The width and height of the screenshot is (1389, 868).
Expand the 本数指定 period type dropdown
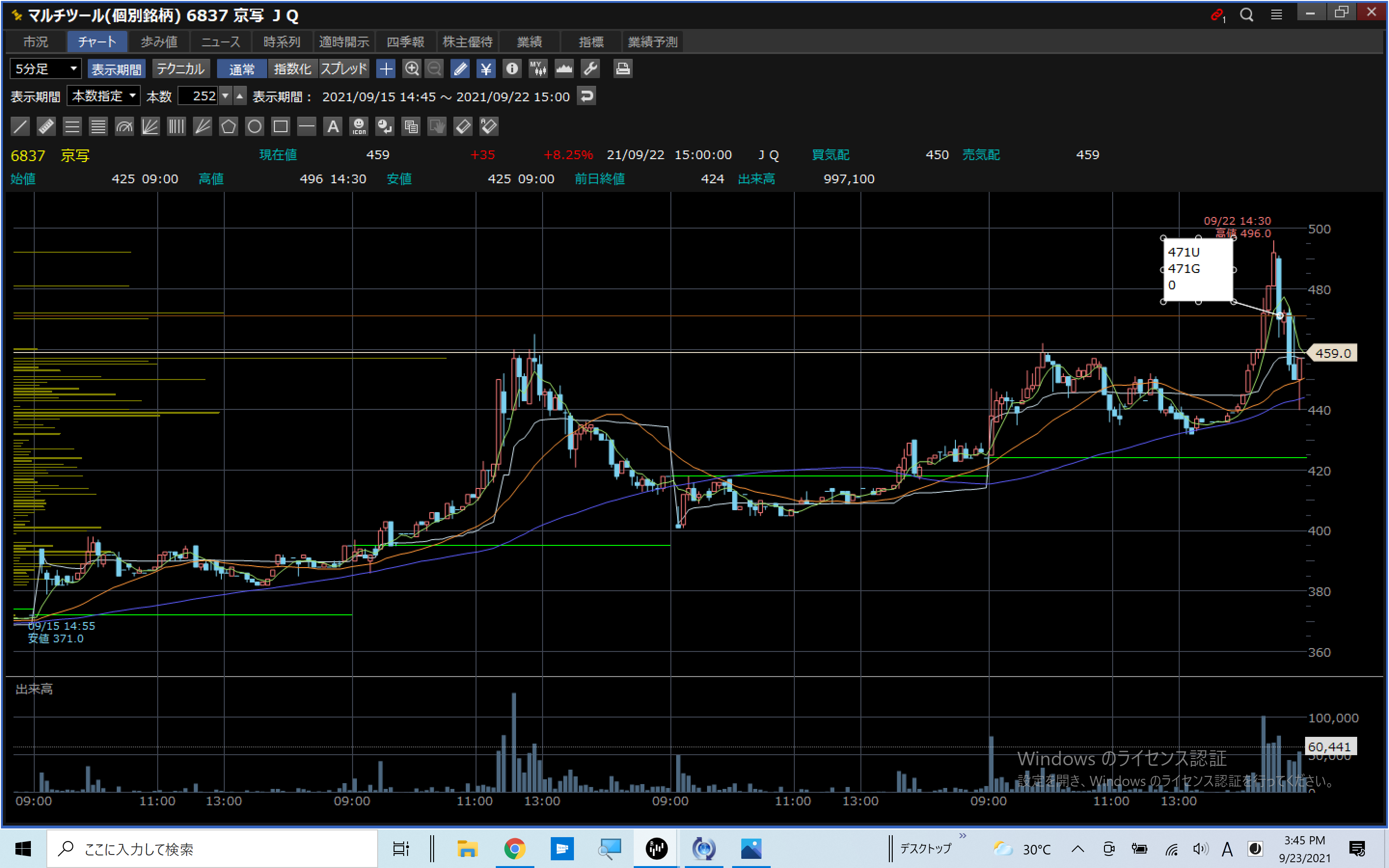(x=104, y=96)
